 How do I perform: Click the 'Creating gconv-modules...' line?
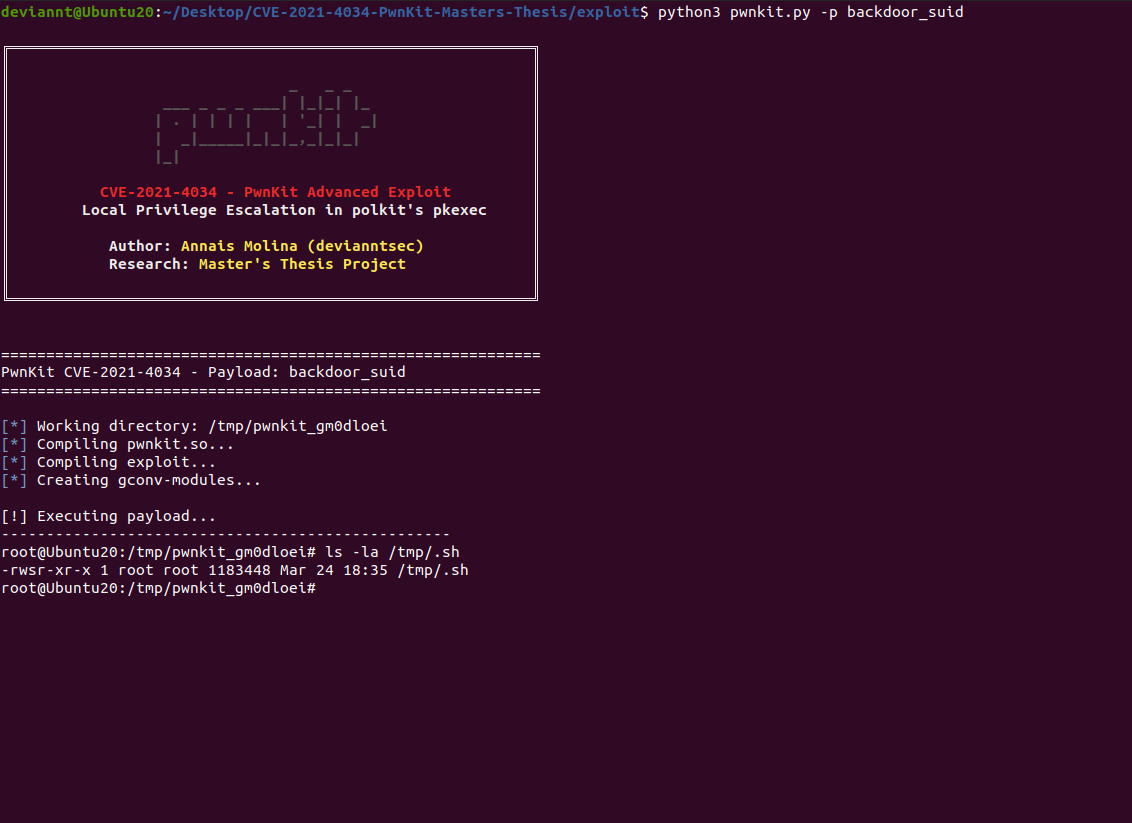click(x=131, y=480)
